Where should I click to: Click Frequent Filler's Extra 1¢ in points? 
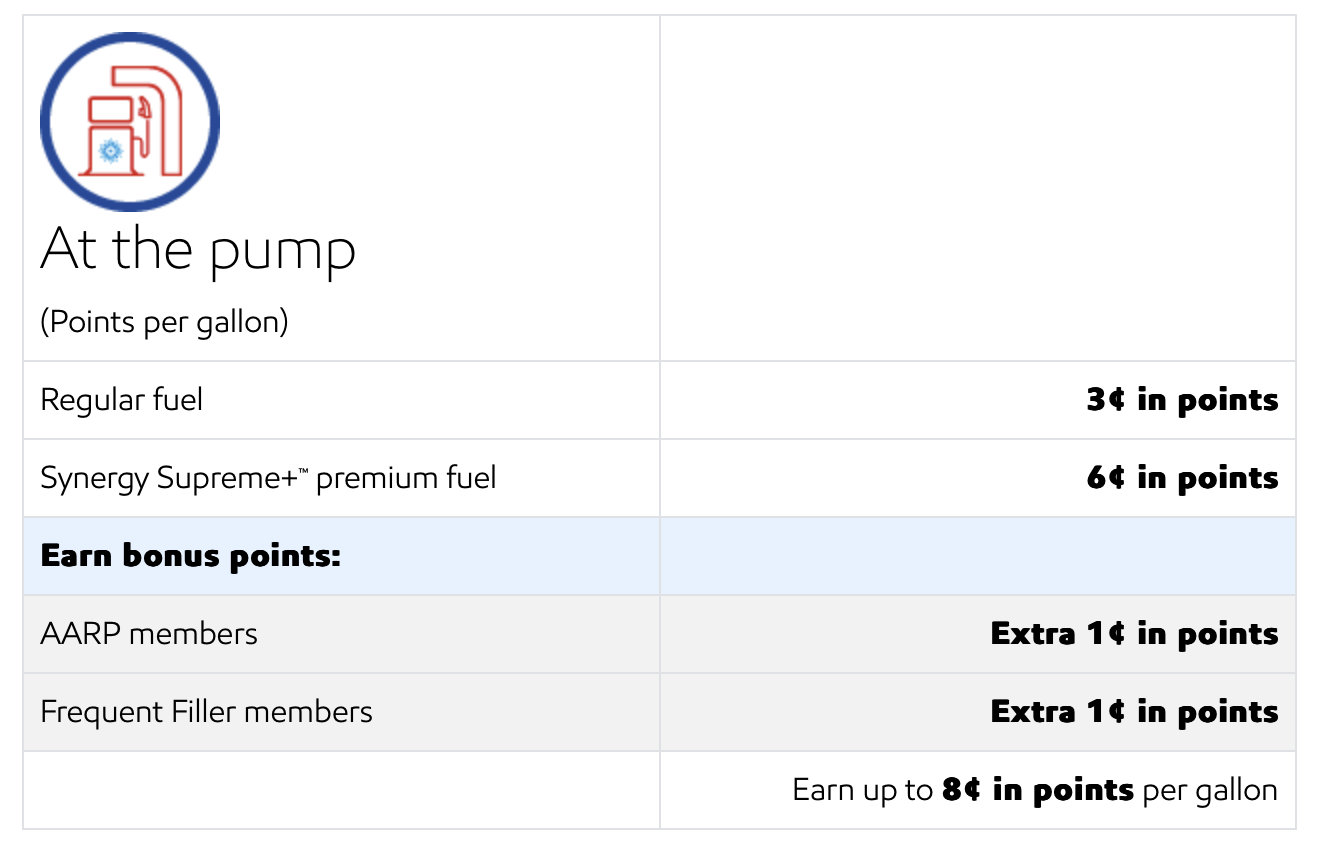click(1134, 712)
